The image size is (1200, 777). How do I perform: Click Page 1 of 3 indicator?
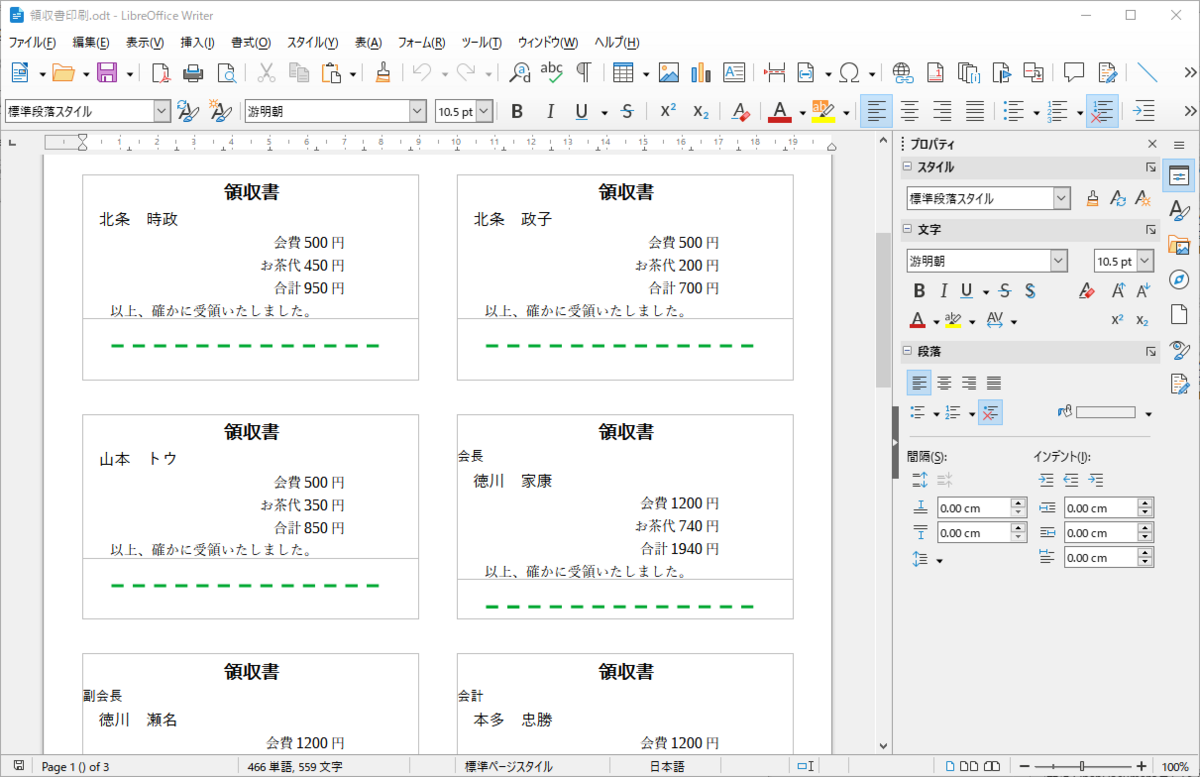76,767
